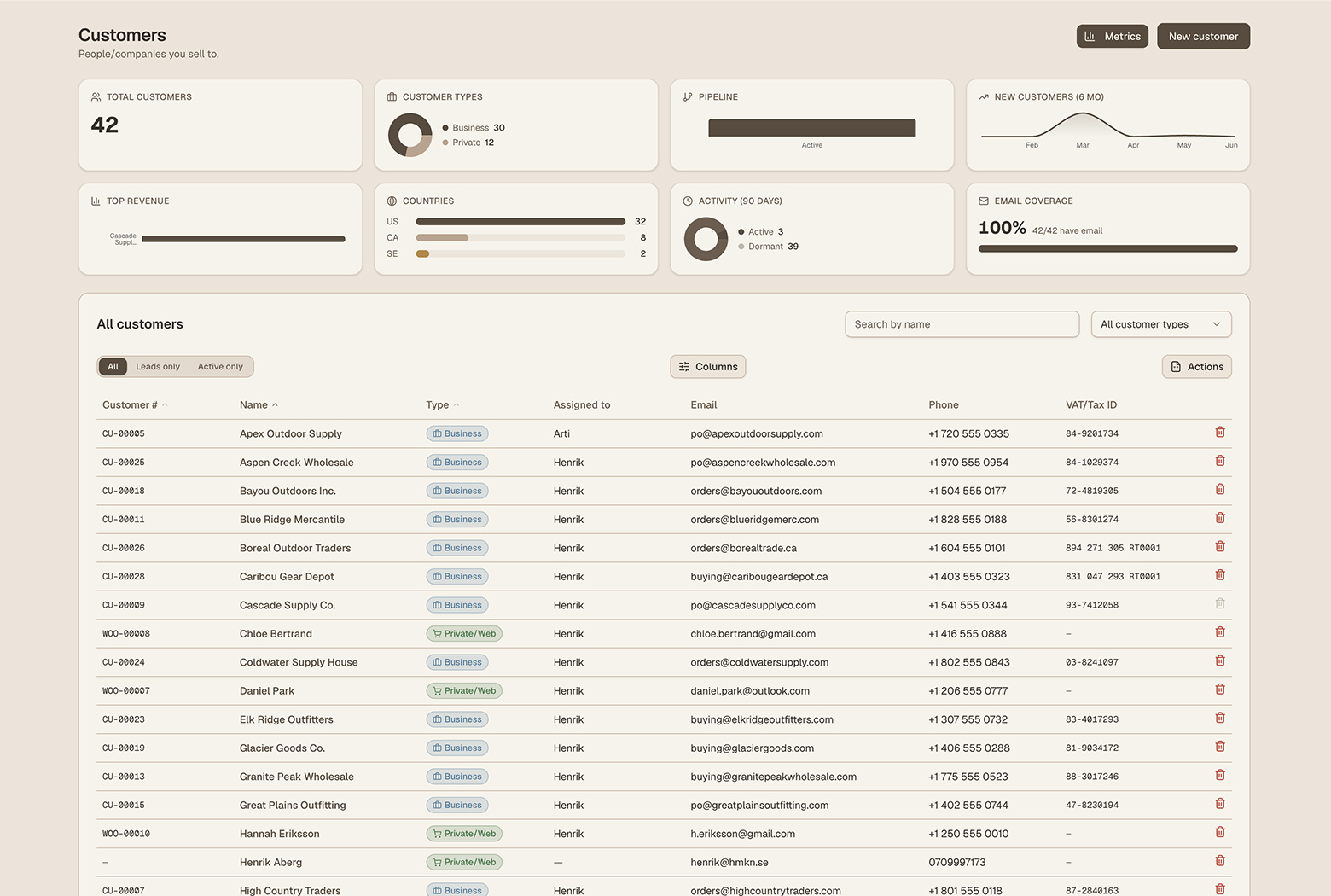
Task: Click the total customers value 42
Action: click(x=105, y=125)
